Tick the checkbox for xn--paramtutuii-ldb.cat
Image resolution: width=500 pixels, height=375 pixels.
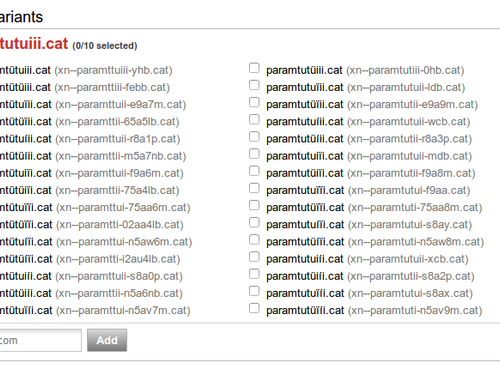point(254,85)
